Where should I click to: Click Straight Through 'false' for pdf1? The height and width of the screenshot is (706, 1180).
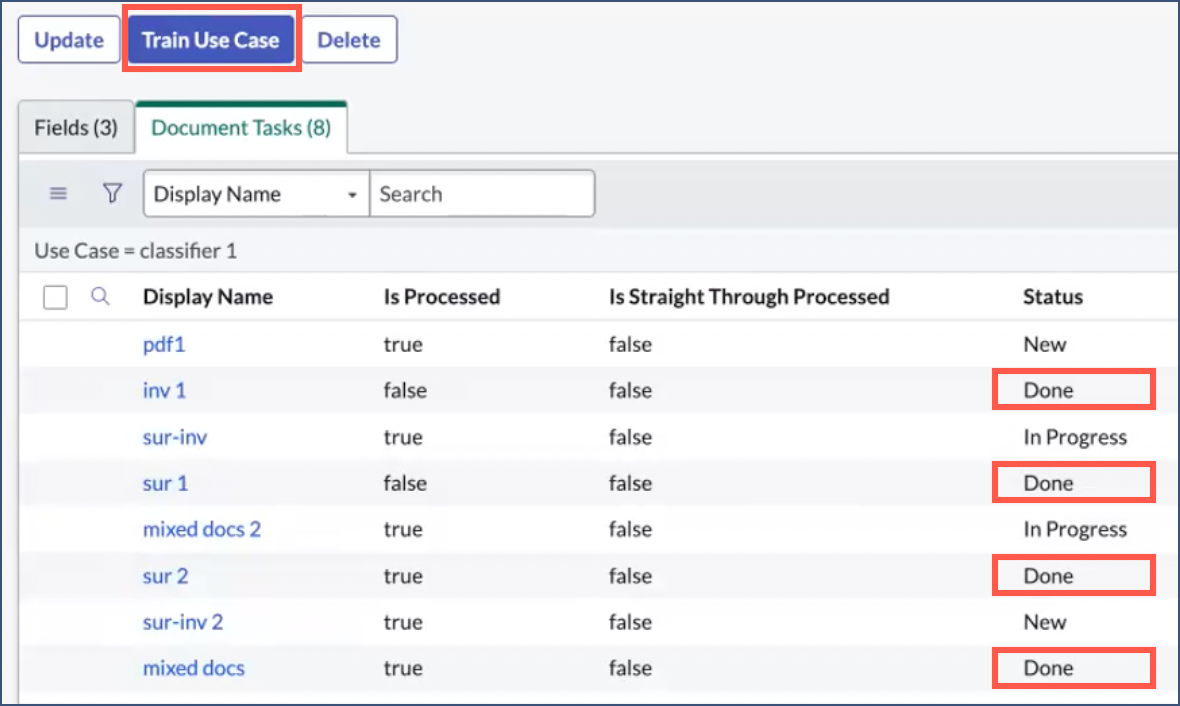tap(631, 345)
